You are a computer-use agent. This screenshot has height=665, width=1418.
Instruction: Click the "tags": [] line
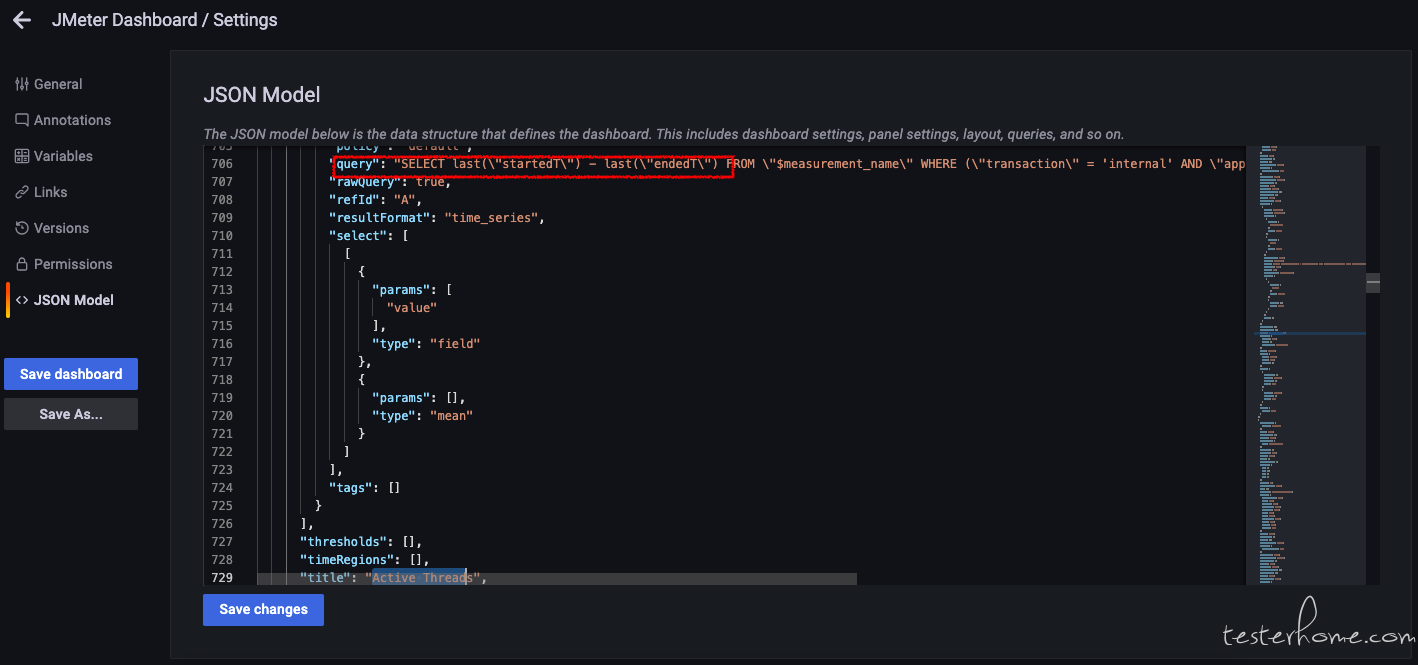(365, 487)
